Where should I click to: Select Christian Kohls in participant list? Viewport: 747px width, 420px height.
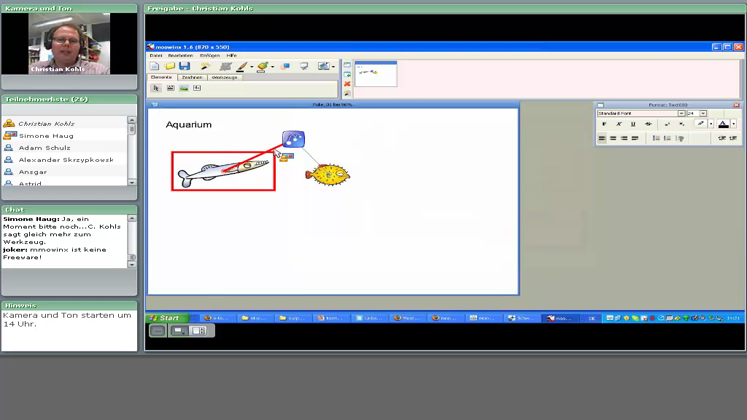pyautogui.click(x=46, y=124)
